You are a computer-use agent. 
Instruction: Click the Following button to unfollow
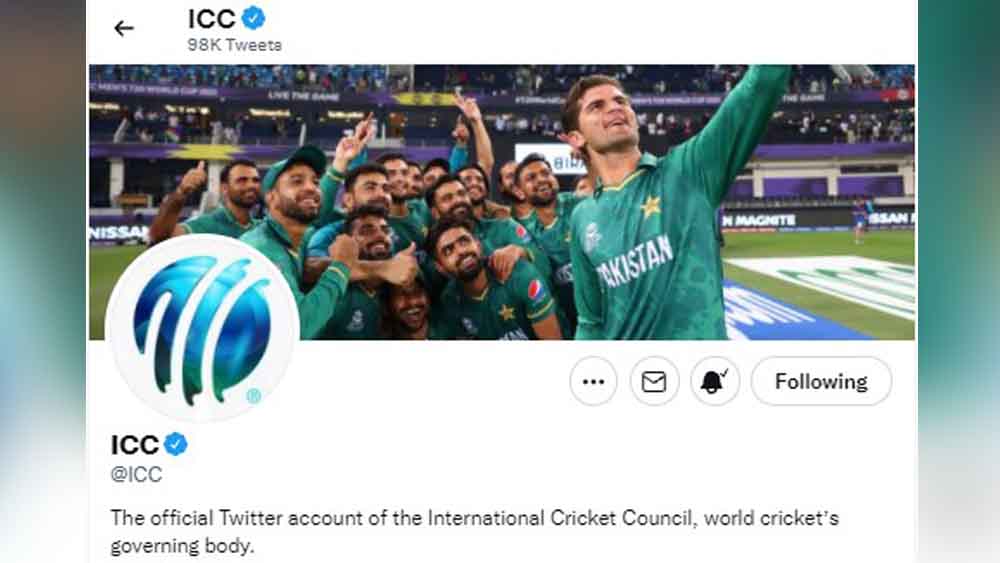tap(821, 382)
